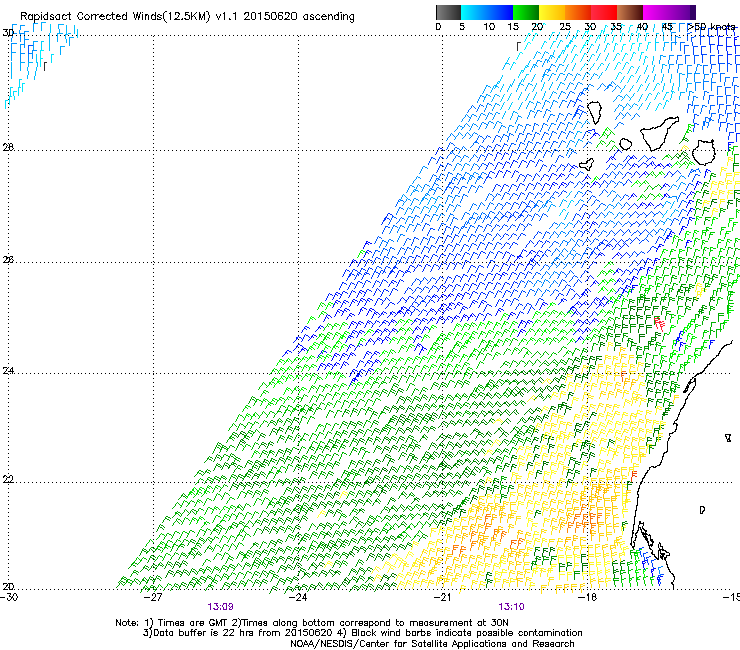Click the red wind barbs cluster near 25N
Viewport: 740px width, 650px height.
coord(659,325)
